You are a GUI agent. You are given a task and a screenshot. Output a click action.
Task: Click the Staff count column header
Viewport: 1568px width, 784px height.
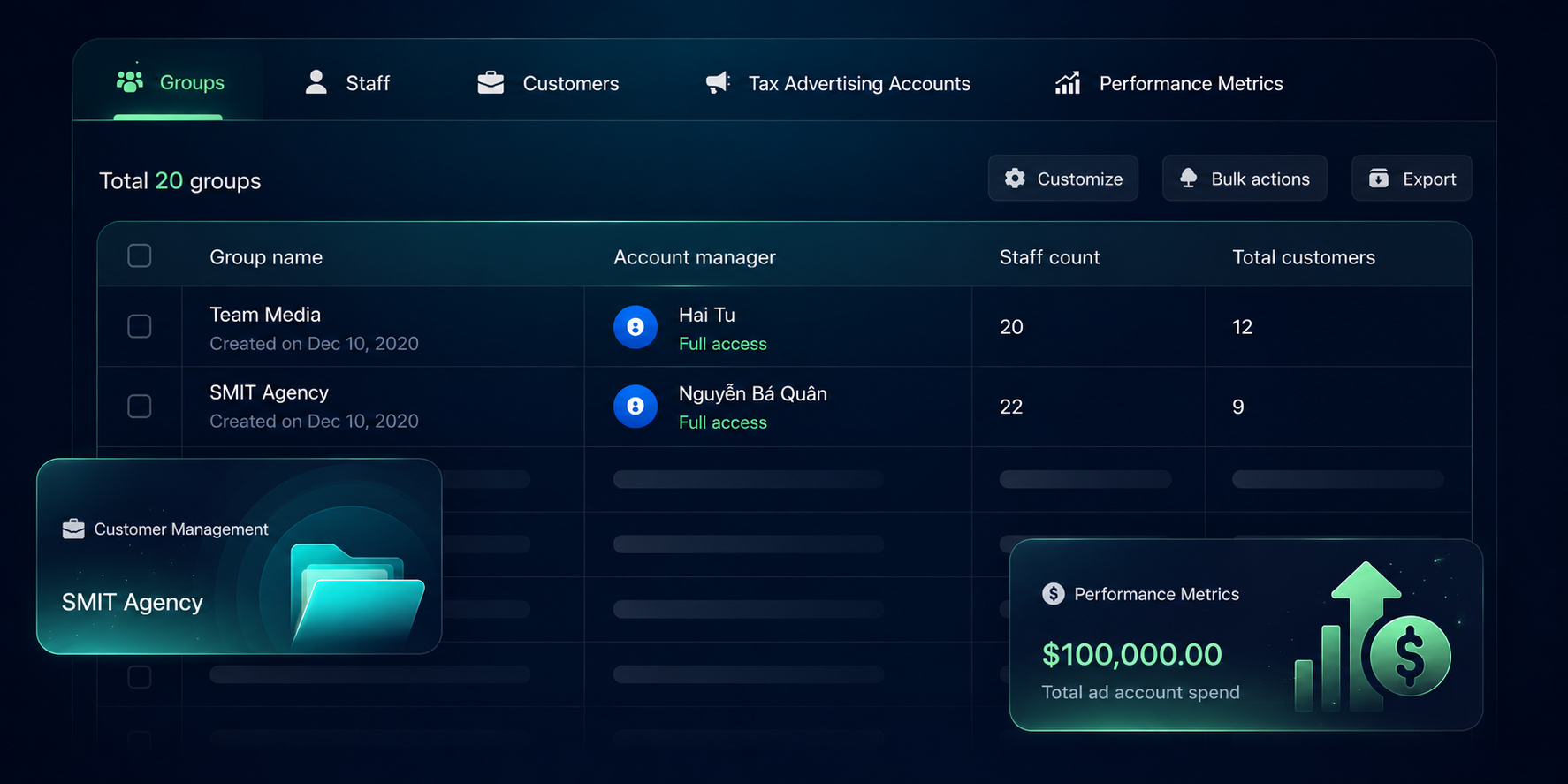pos(1050,257)
